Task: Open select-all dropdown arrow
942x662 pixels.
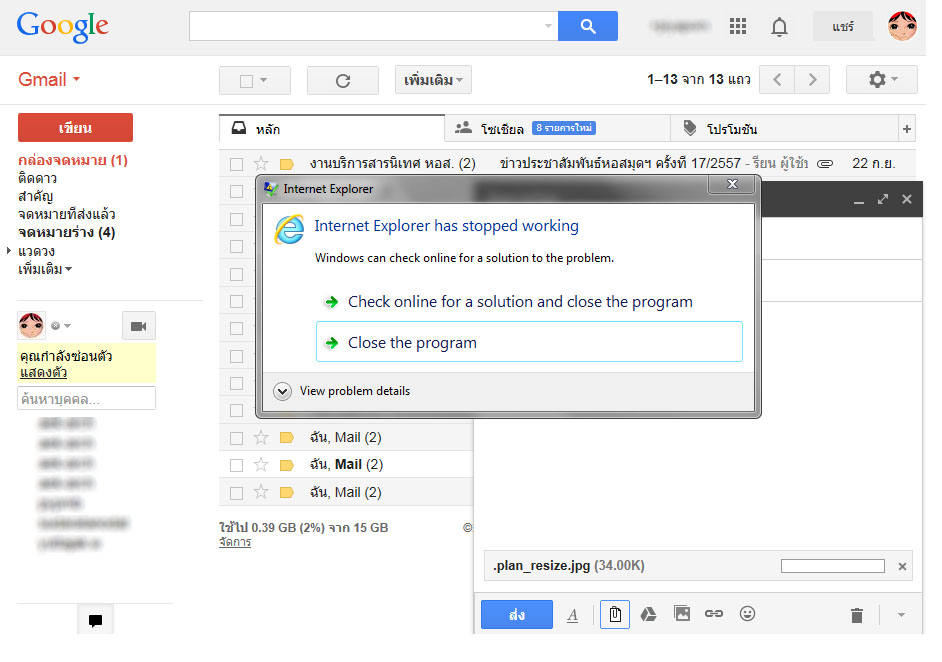Action: coord(264,80)
